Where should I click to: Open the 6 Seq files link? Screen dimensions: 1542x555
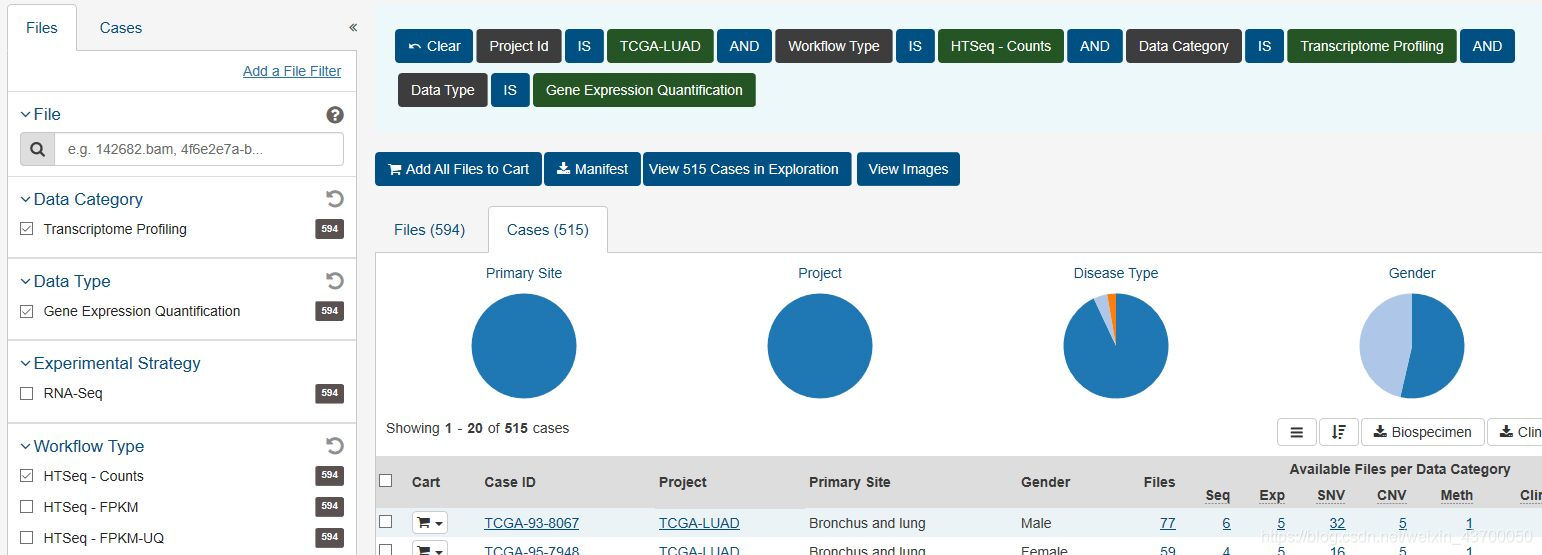[x=1226, y=523]
